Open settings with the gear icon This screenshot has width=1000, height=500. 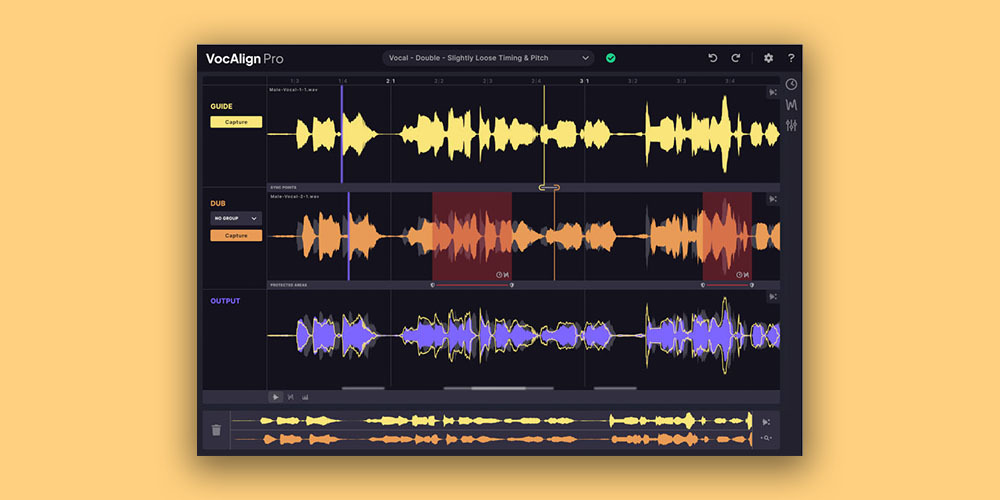(768, 58)
